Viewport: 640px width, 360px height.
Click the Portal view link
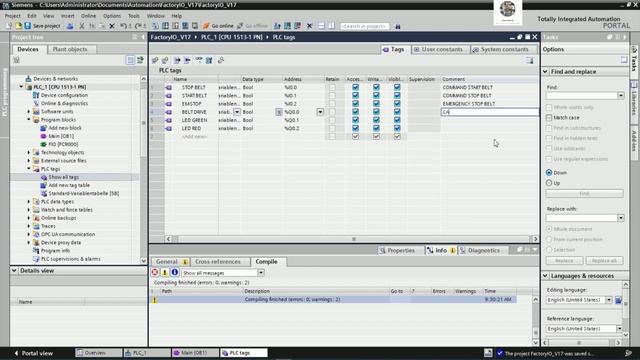pos(33,353)
